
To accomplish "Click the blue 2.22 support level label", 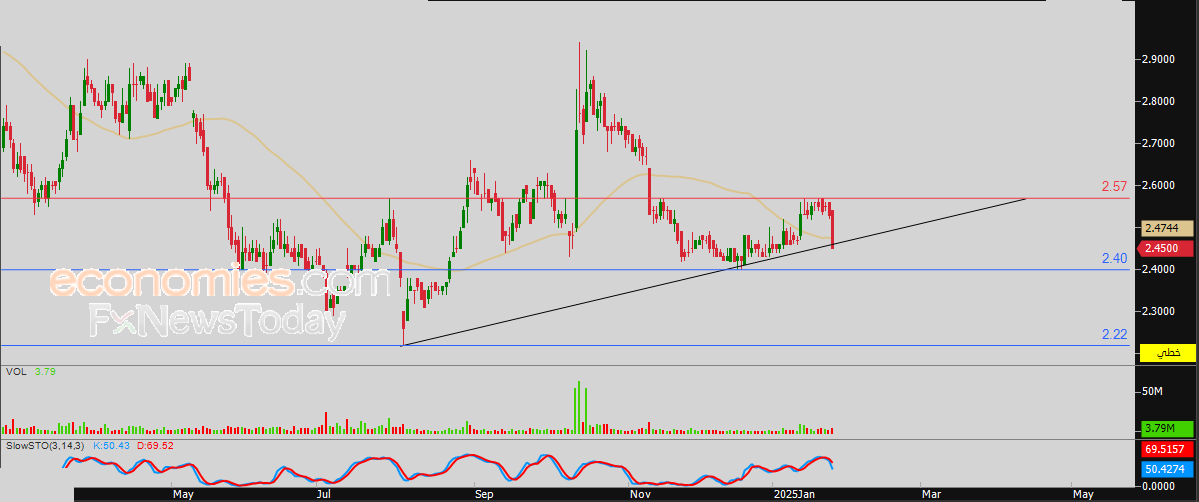I will click(x=1114, y=334).
